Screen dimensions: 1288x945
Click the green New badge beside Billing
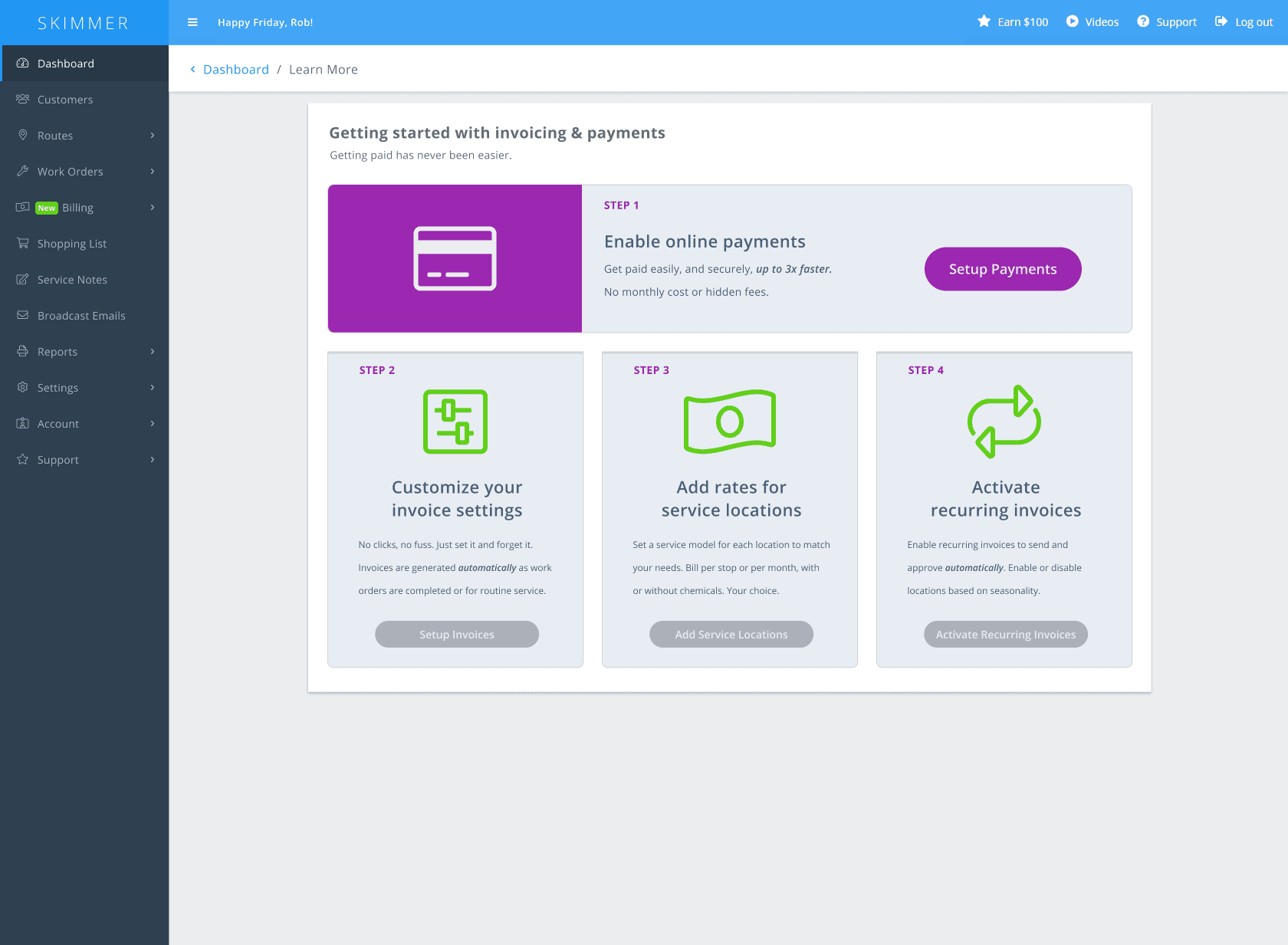(47, 208)
